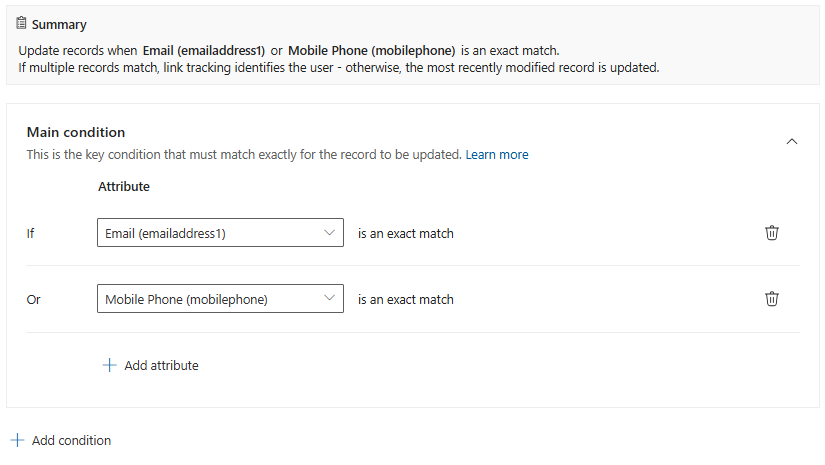Open the Mobile Phone (mobilephone) attribute dropdown
Image resolution: width=825 pixels, height=465 pixels.
pos(210,299)
